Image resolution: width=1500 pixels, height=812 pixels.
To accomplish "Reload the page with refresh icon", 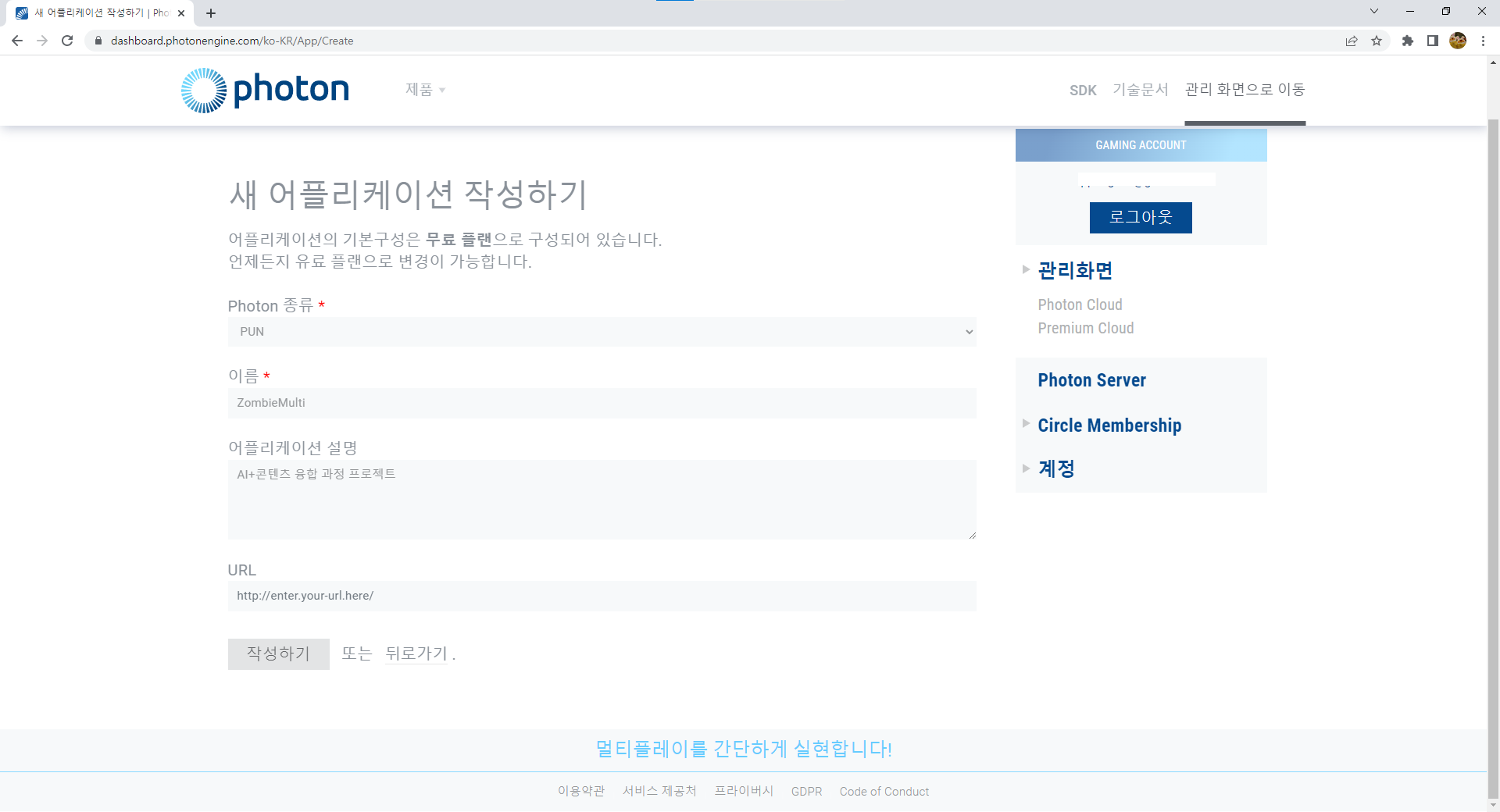I will (x=67, y=41).
